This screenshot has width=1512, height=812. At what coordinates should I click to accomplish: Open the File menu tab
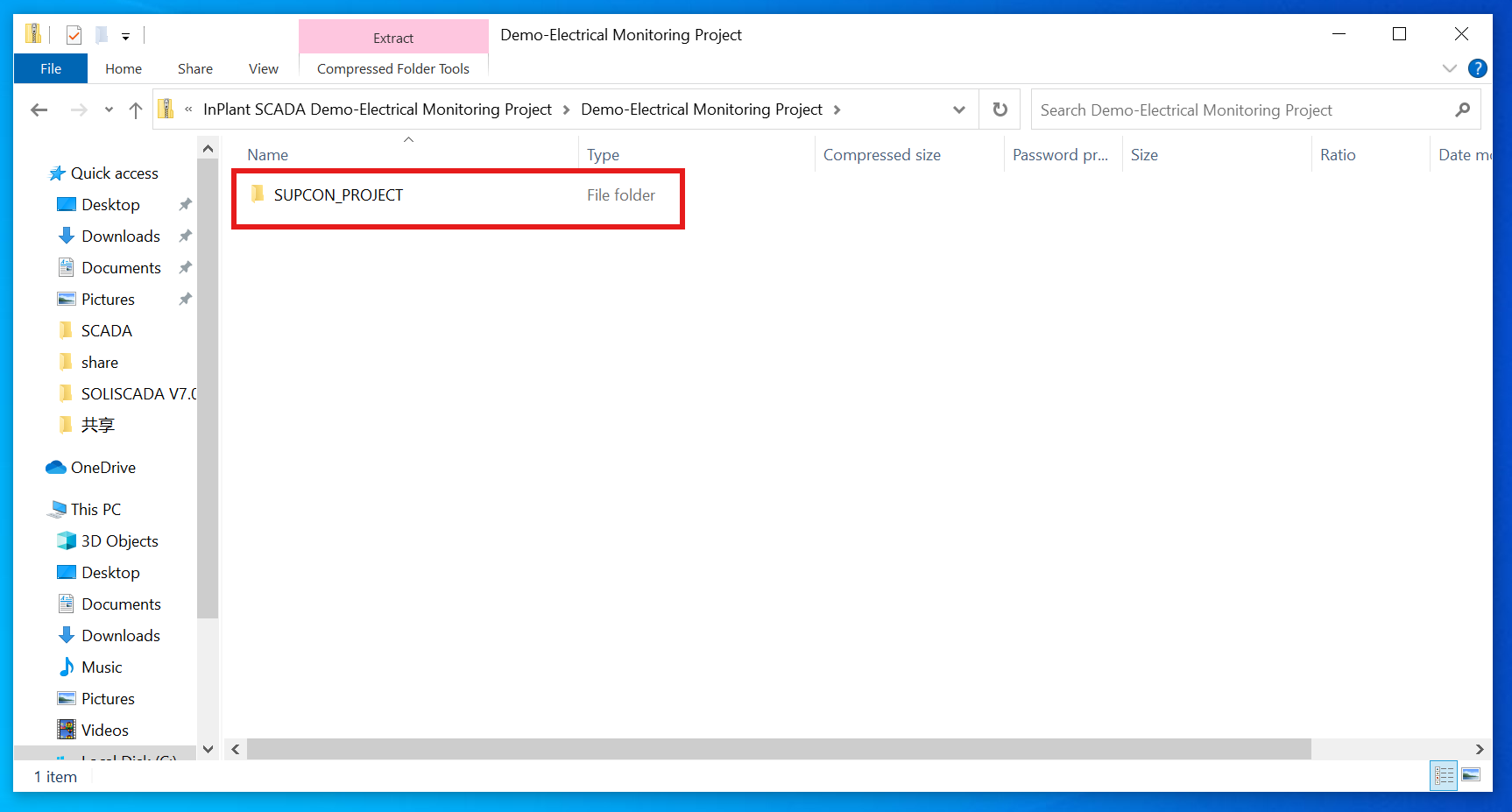tap(51, 68)
